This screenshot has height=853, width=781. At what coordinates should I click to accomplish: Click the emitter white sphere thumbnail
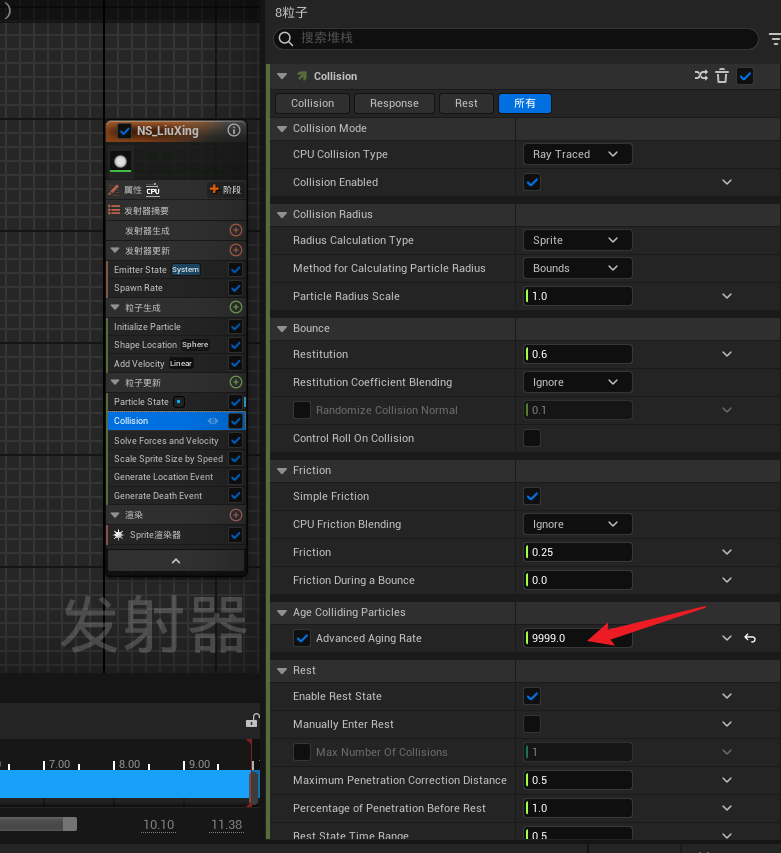121,162
